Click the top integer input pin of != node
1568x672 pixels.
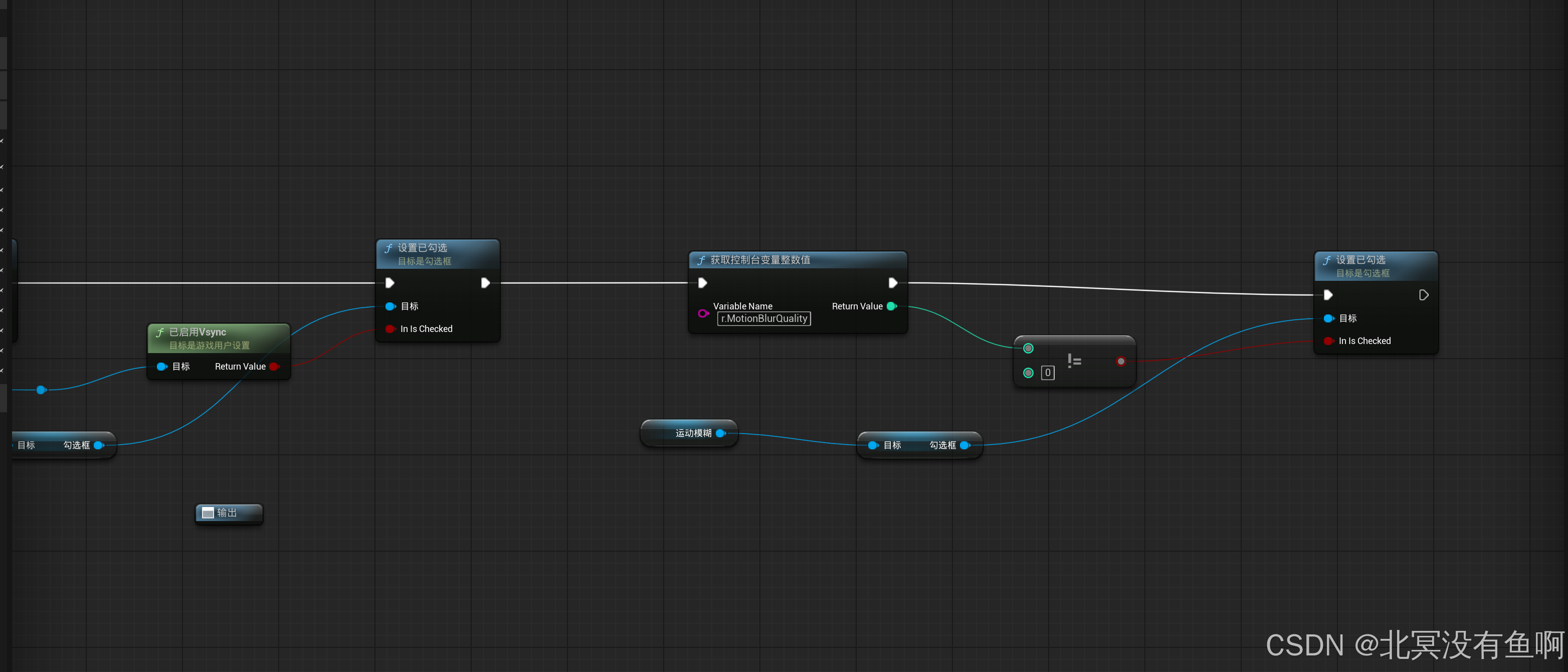[x=1028, y=348]
